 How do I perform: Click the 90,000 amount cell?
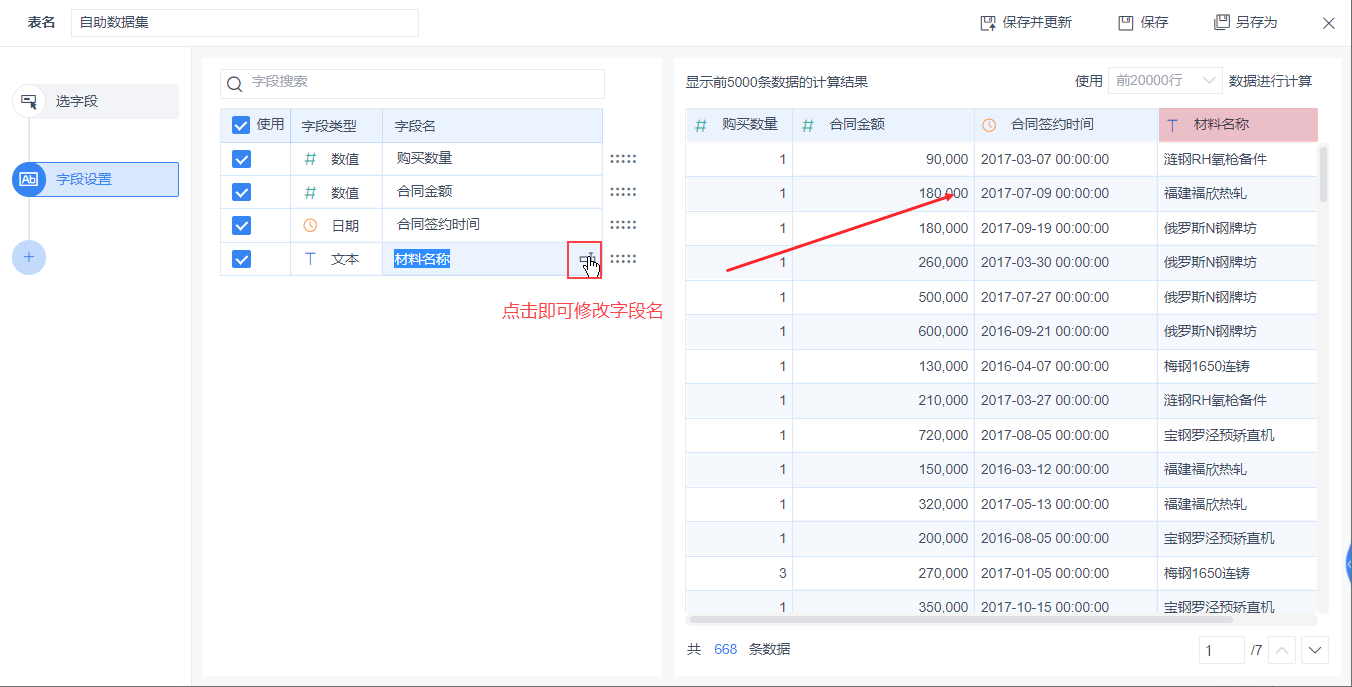pyautogui.click(x=883, y=159)
